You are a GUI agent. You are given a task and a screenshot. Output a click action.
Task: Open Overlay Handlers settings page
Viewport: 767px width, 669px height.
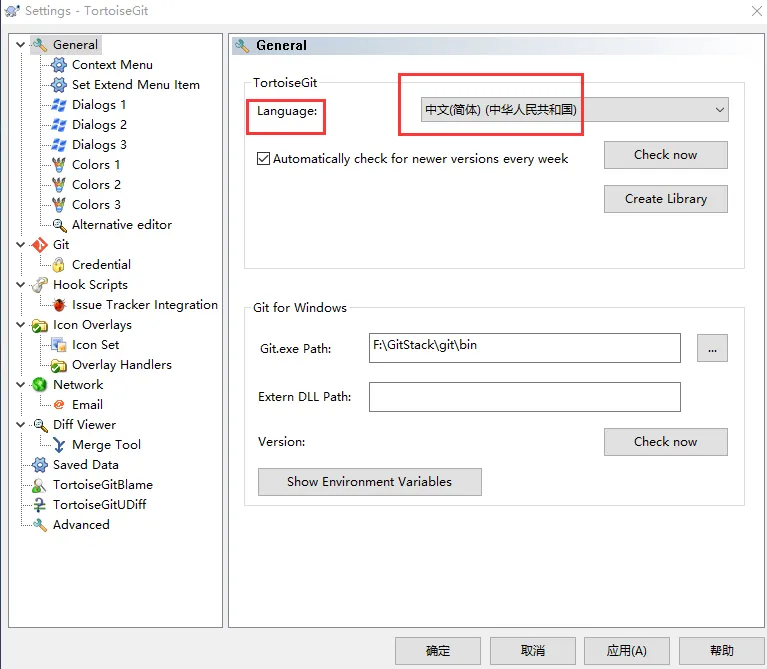pyautogui.click(x=122, y=365)
